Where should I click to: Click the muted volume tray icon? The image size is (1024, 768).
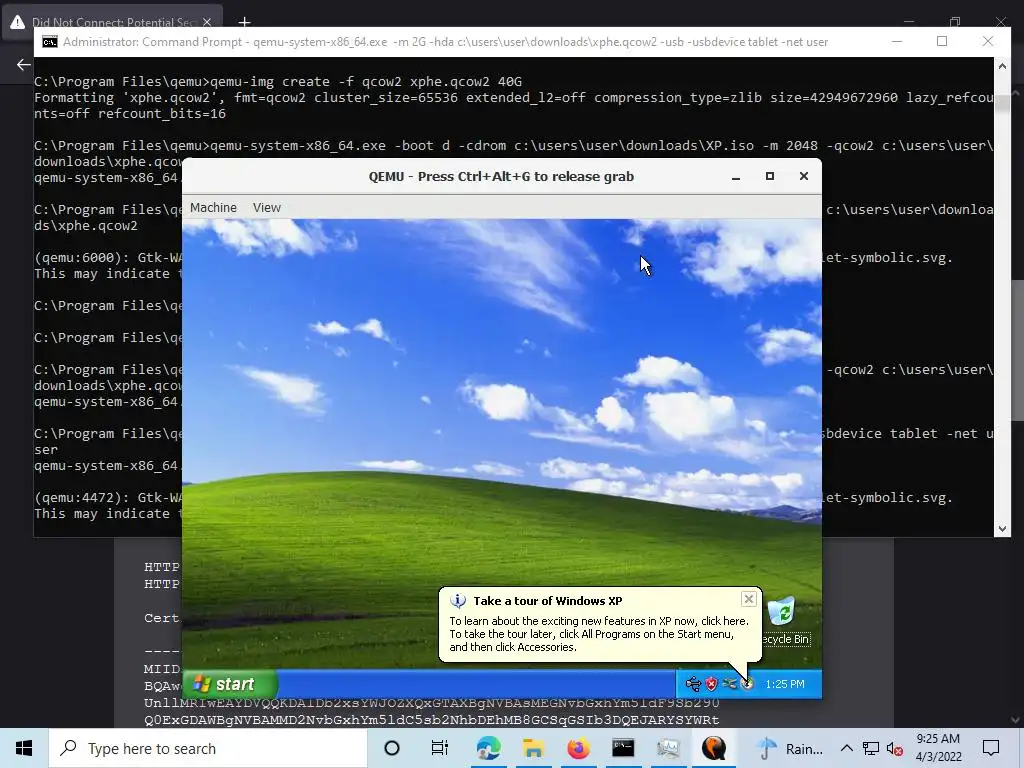tap(895, 748)
